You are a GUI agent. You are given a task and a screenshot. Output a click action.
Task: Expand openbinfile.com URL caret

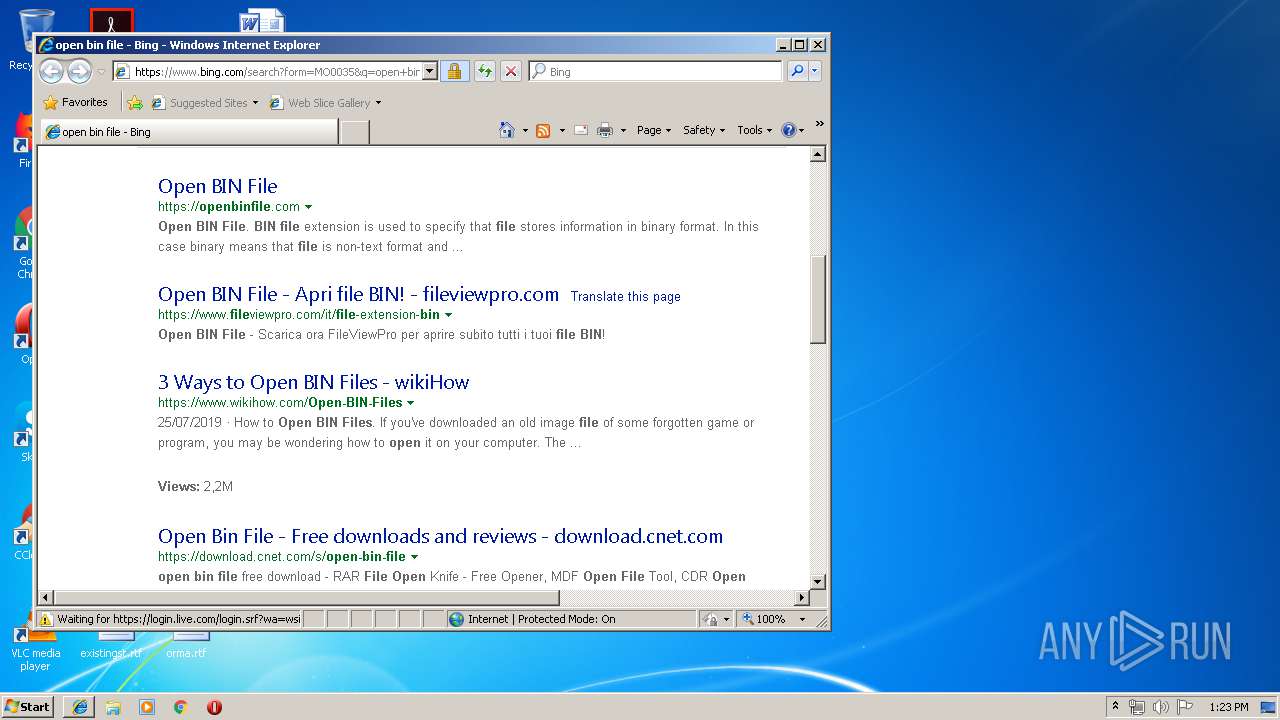coord(308,207)
